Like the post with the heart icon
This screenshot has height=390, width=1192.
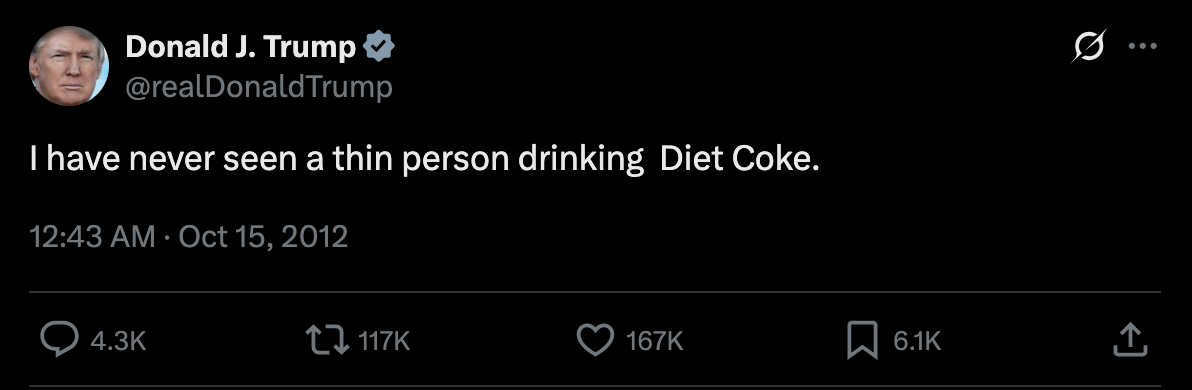pos(595,340)
